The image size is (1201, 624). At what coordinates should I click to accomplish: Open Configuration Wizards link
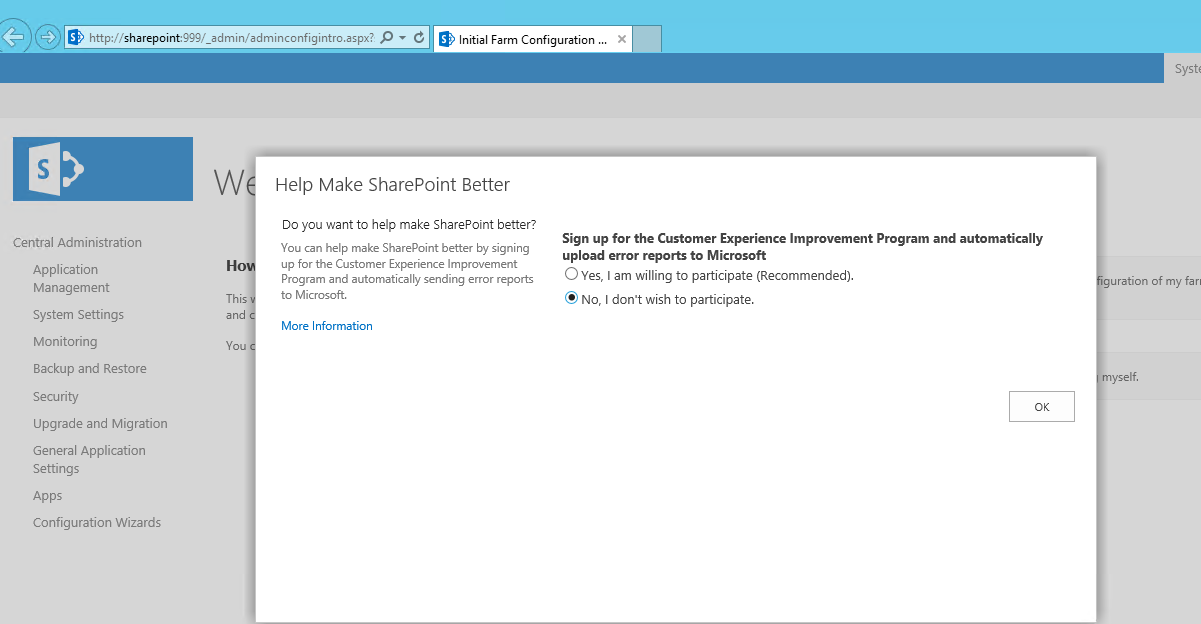click(x=97, y=522)
